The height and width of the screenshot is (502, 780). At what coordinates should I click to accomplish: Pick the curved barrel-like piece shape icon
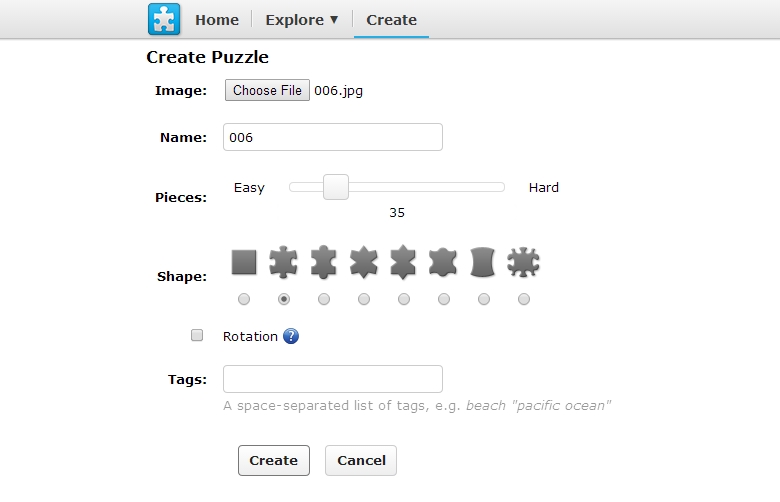point(484,263)
